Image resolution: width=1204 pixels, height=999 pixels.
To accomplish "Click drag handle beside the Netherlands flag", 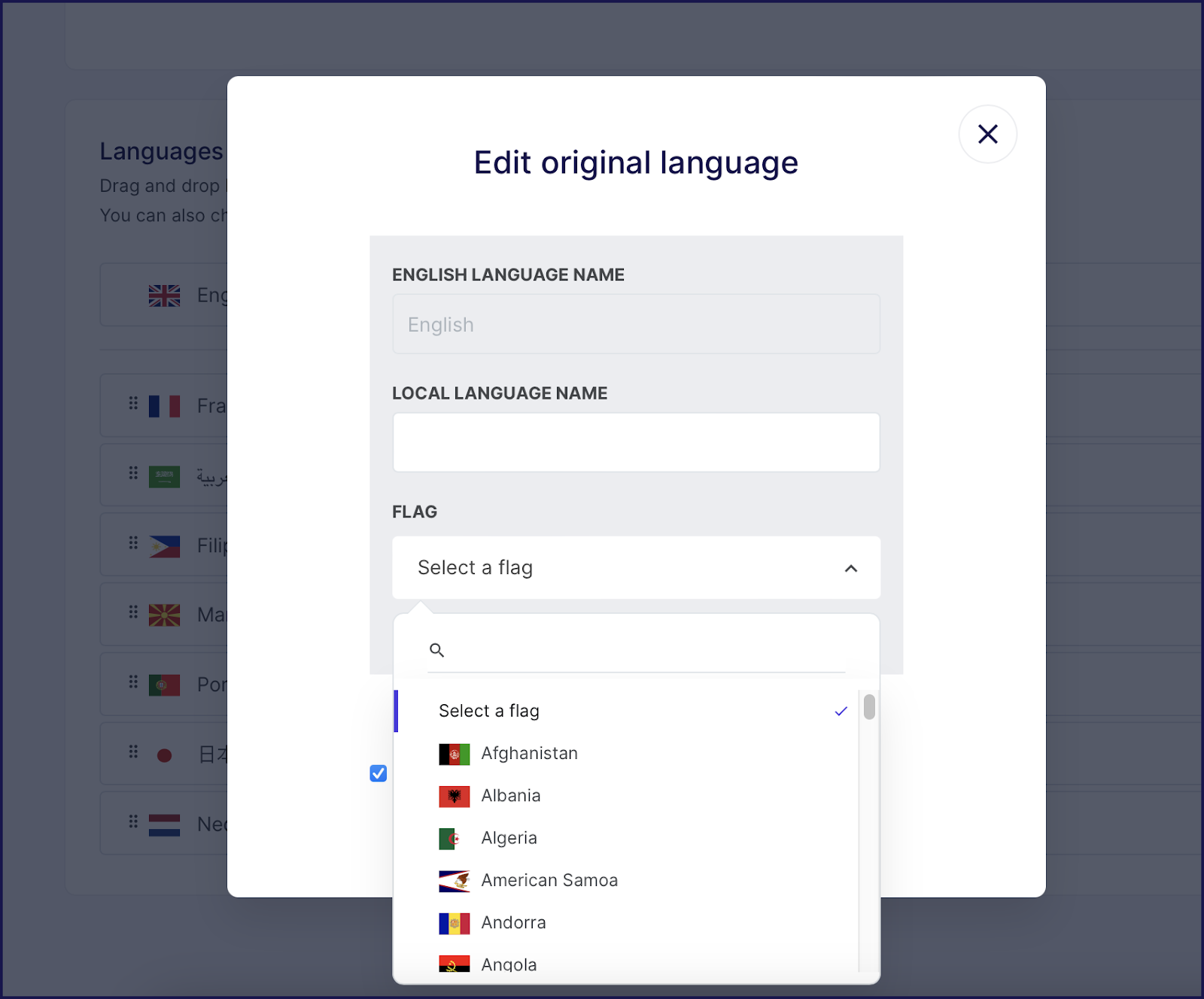I will 133,821.
